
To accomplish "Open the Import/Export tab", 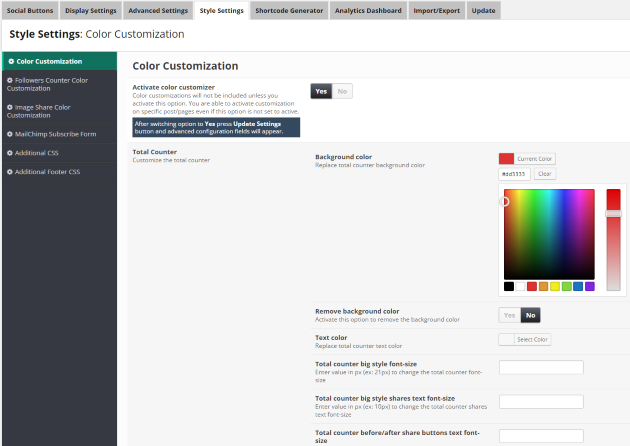I will point(437,10).
